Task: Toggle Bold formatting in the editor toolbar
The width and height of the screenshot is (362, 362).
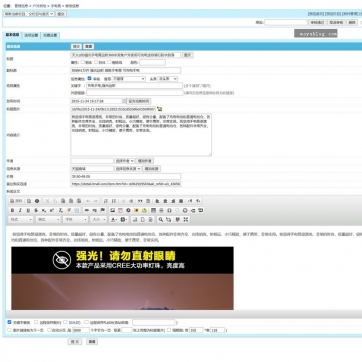Action: pos(12,210)
